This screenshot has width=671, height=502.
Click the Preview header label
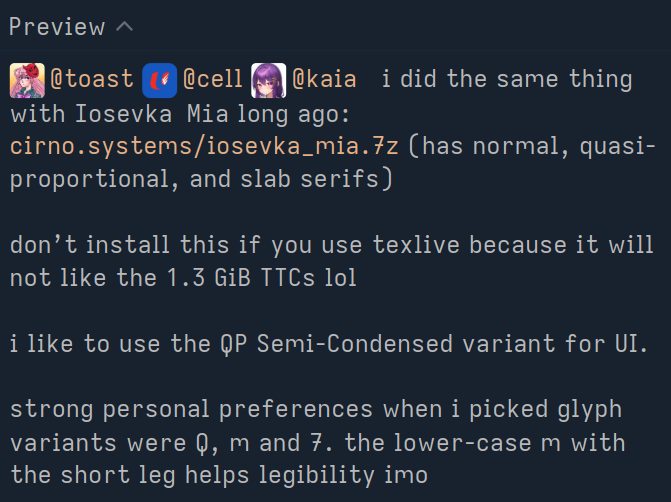(x=57, y=27)
